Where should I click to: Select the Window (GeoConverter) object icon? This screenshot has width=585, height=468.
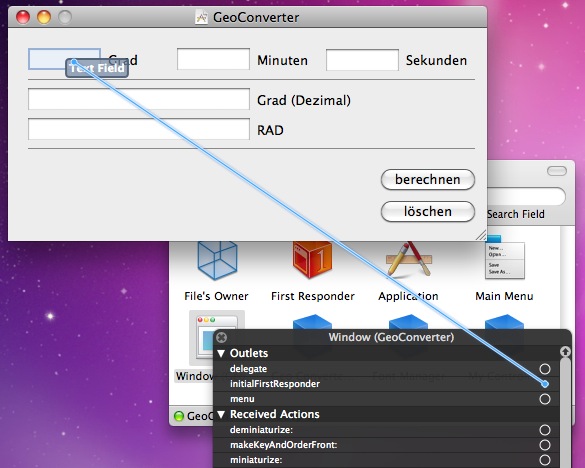click(x=217, y=338)
